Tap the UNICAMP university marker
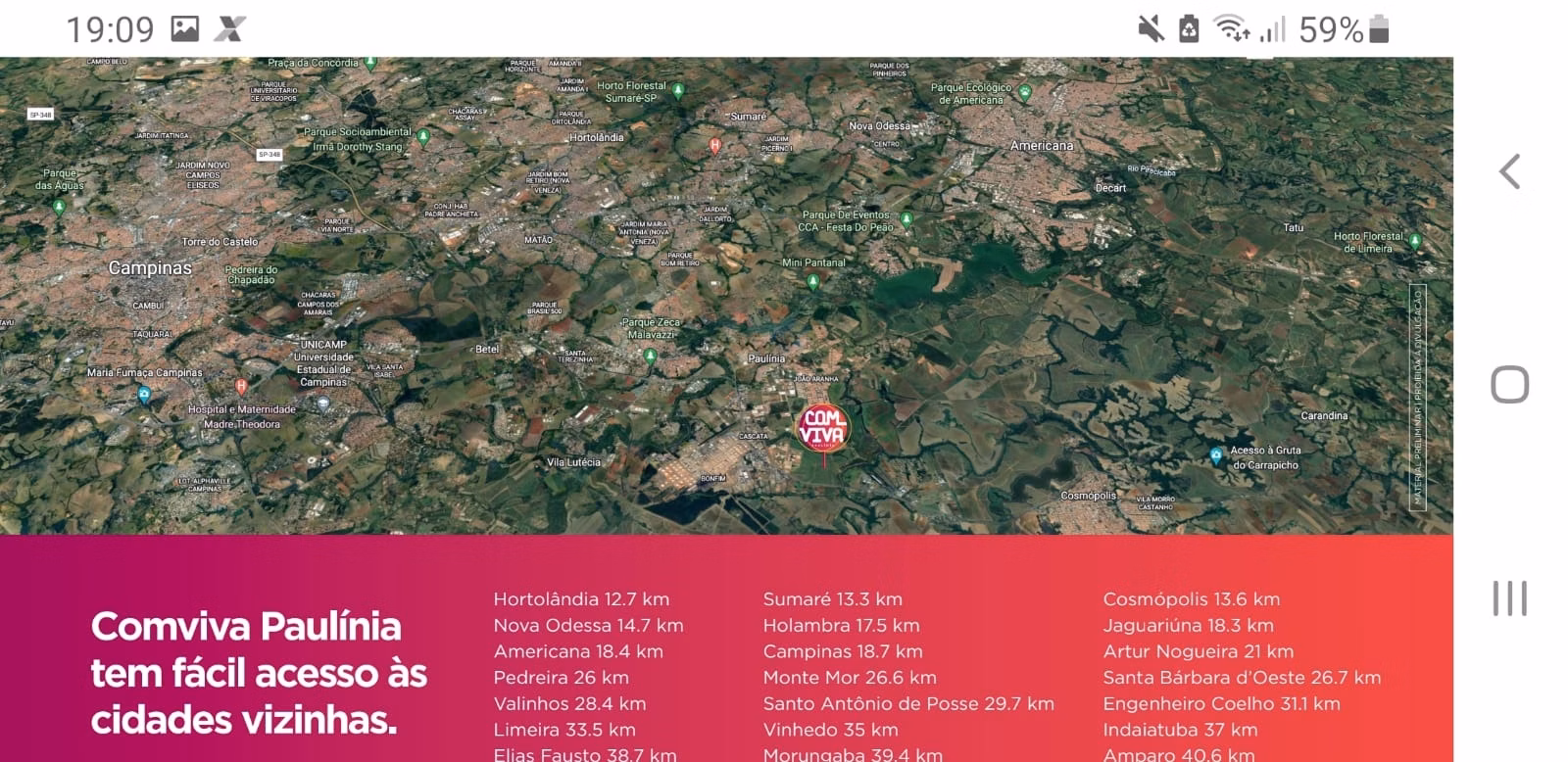The image size is (1568, 762). (322, 404)
